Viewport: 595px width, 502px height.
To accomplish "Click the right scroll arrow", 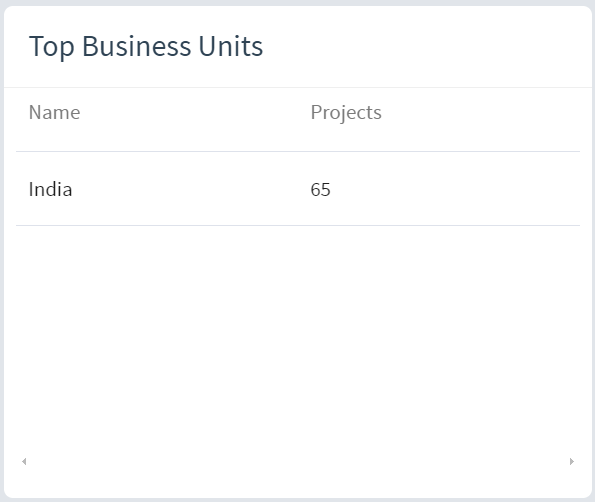I will click(x=572, y=461).
